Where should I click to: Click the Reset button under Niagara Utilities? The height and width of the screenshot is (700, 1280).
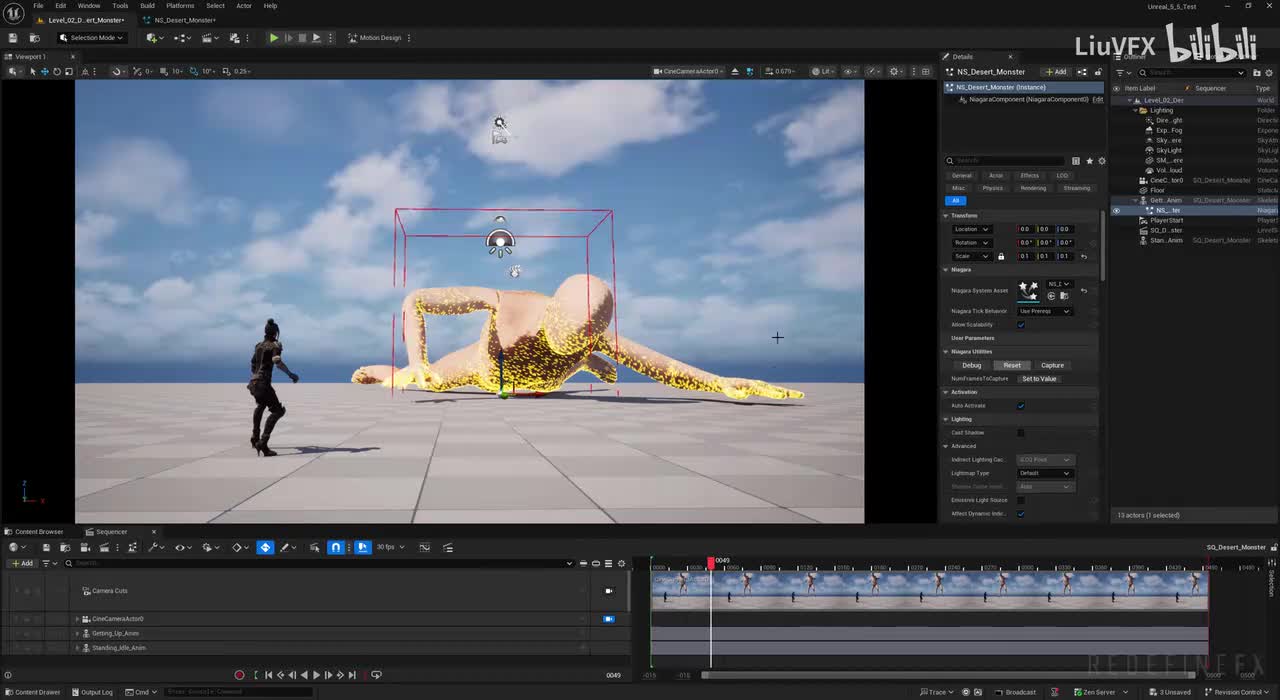click(1012, 365)
